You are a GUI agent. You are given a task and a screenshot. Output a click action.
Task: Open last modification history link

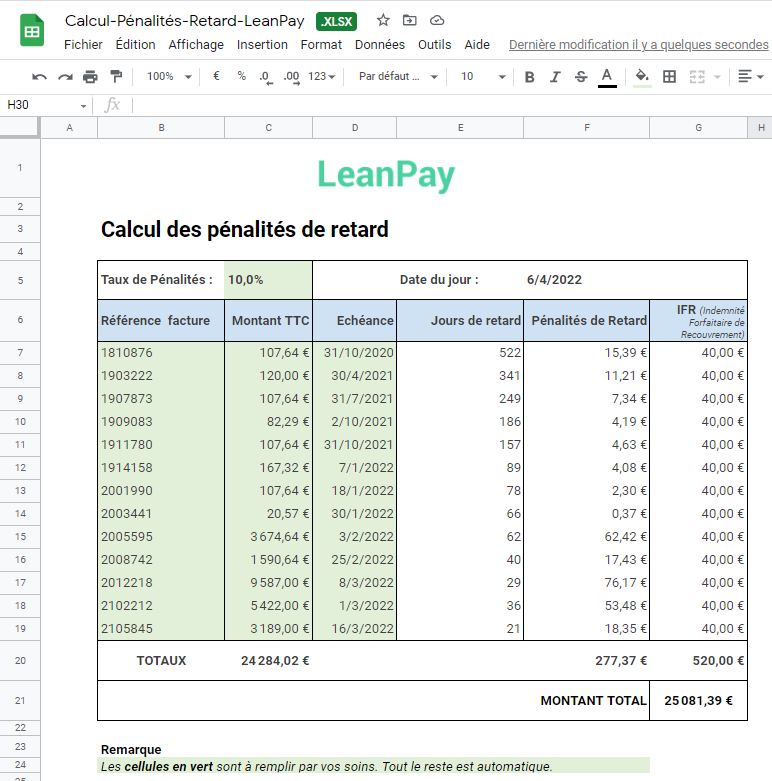(638, 44)
